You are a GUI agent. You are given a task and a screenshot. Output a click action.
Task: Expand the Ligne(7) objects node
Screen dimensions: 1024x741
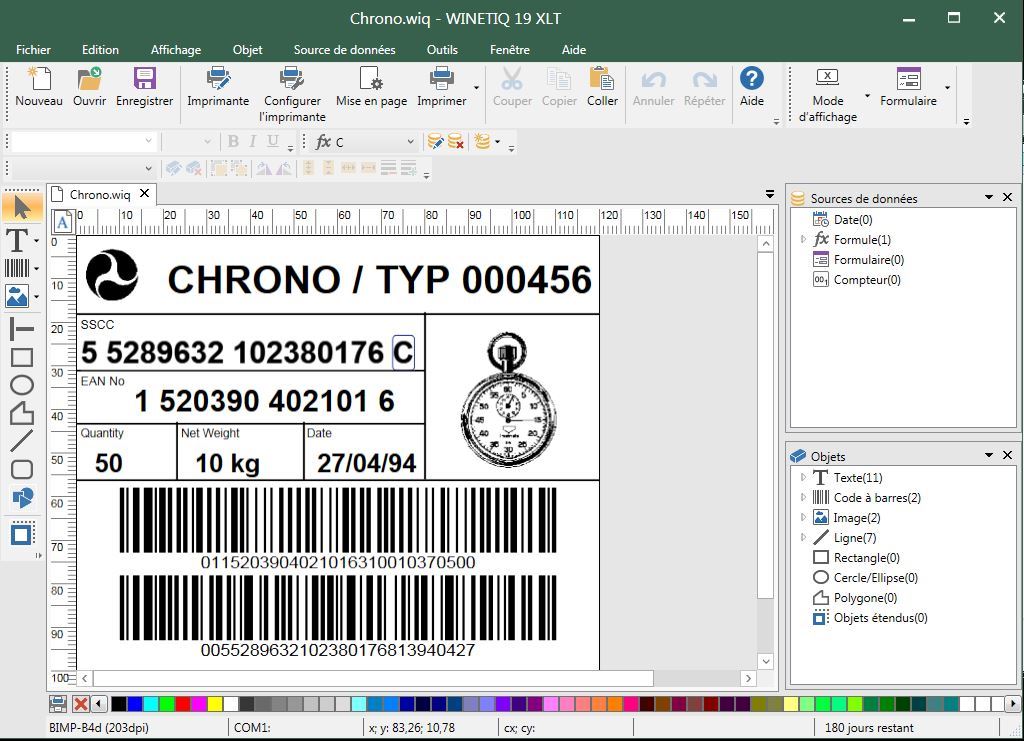pos(803,537)
